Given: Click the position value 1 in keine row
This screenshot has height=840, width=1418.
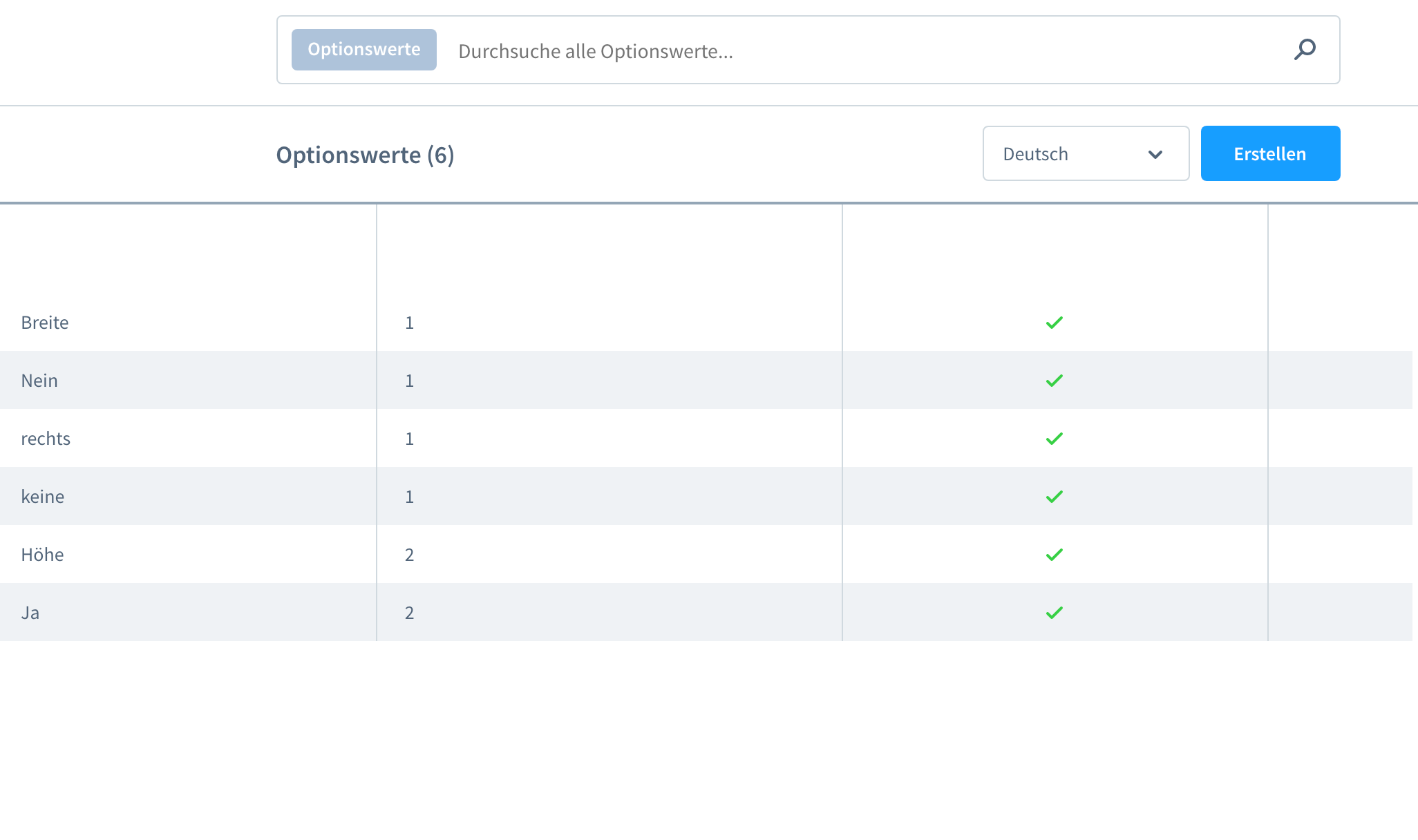Looking at the screenshot, I should tap(410, 497).
